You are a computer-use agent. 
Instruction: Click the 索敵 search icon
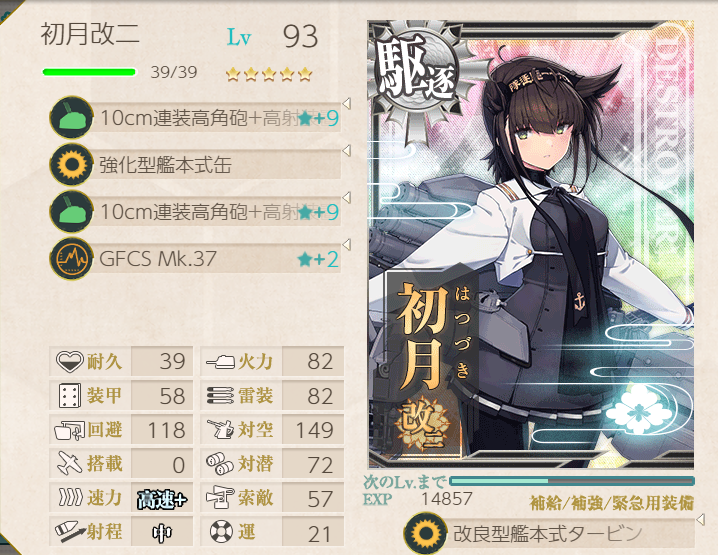220,498
